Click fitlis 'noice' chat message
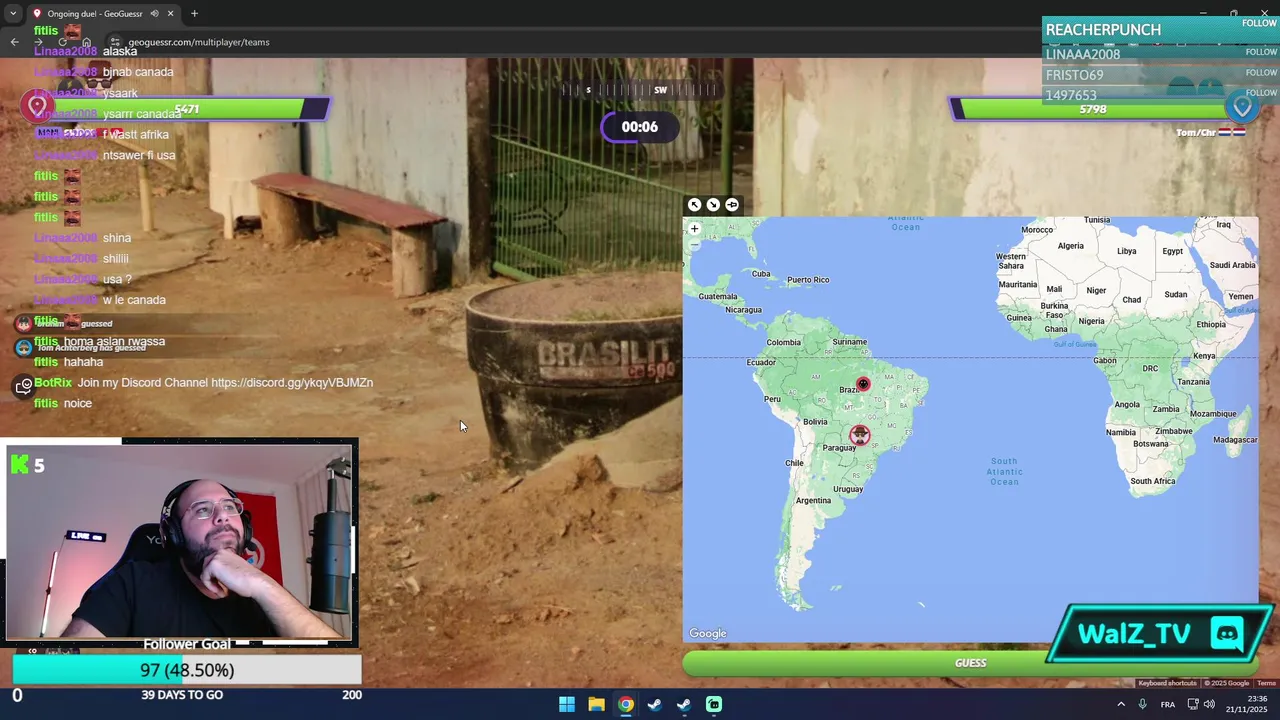Screen dimensions: 1280x720 pos(78,403)
